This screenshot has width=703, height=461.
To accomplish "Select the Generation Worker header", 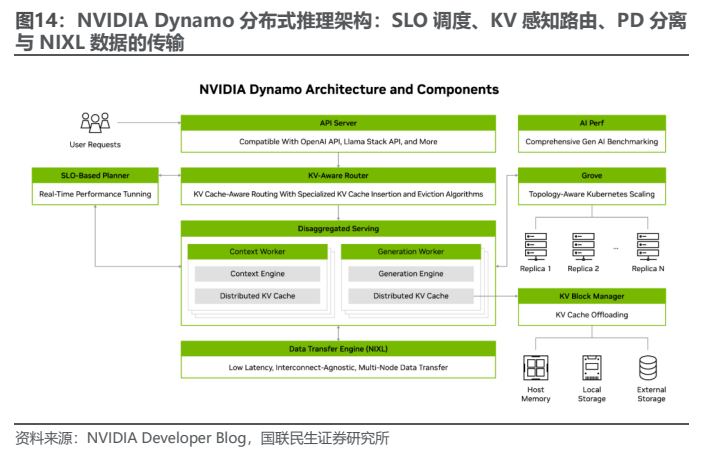I will coord(411,252).
